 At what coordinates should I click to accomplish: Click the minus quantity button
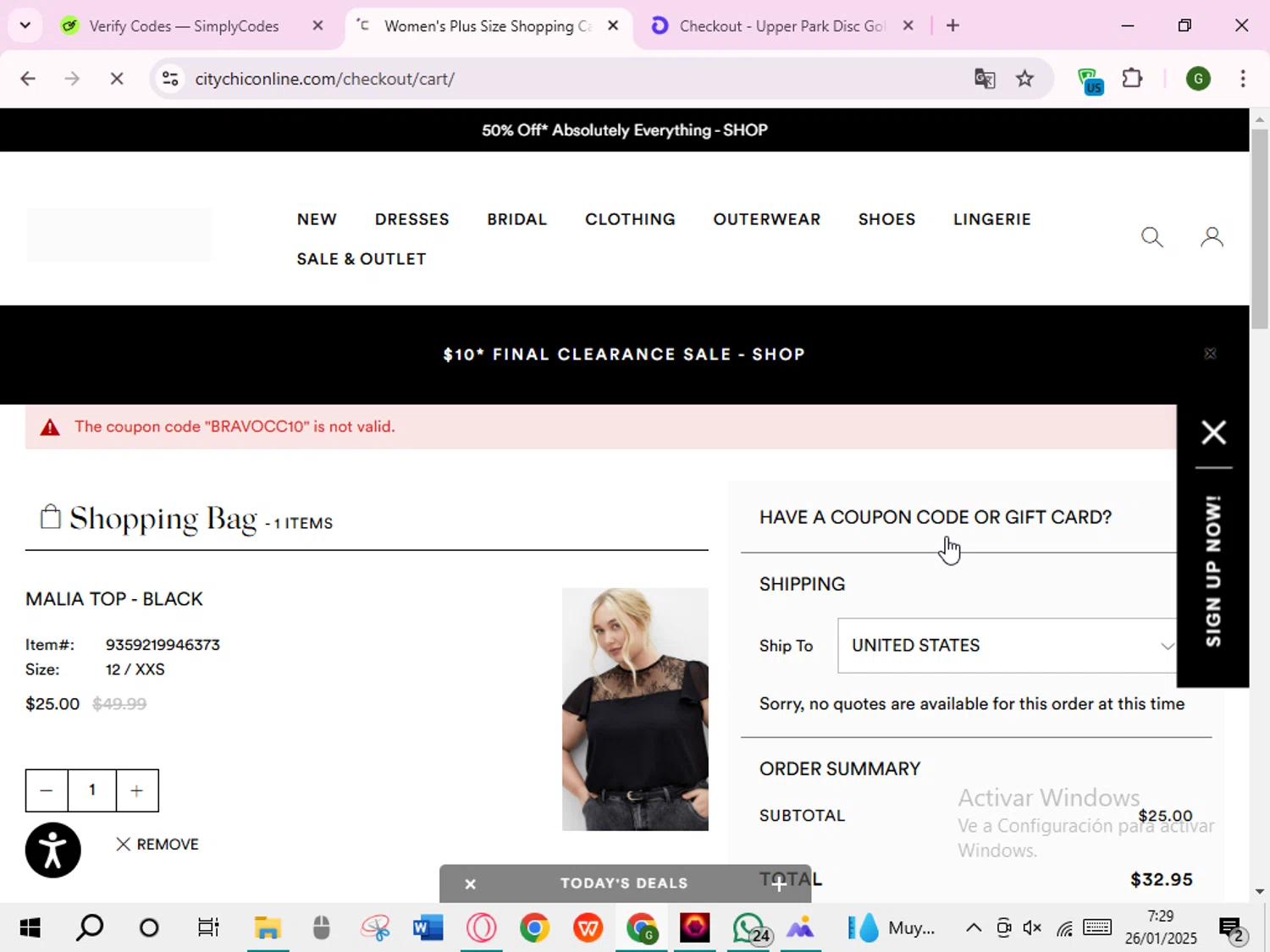point(47,790)
